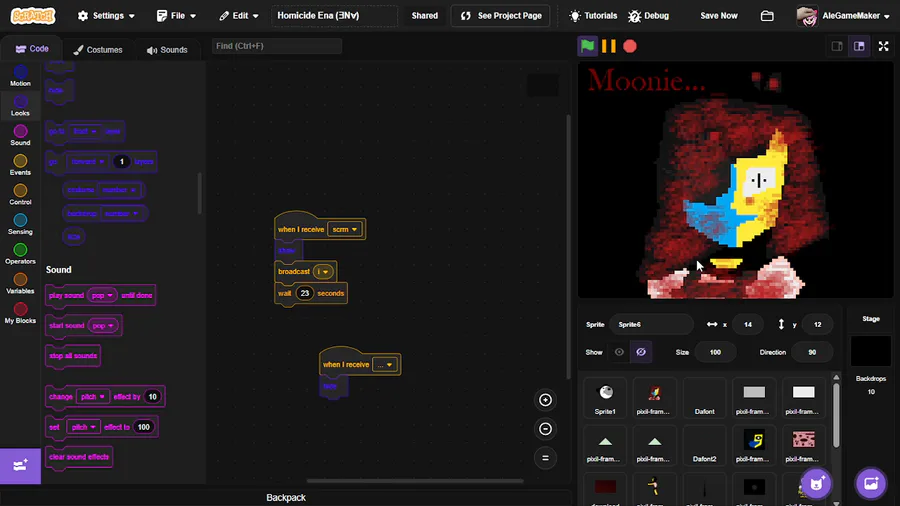Select the Sprite1 thumbnail

click(x=605, y=398)
